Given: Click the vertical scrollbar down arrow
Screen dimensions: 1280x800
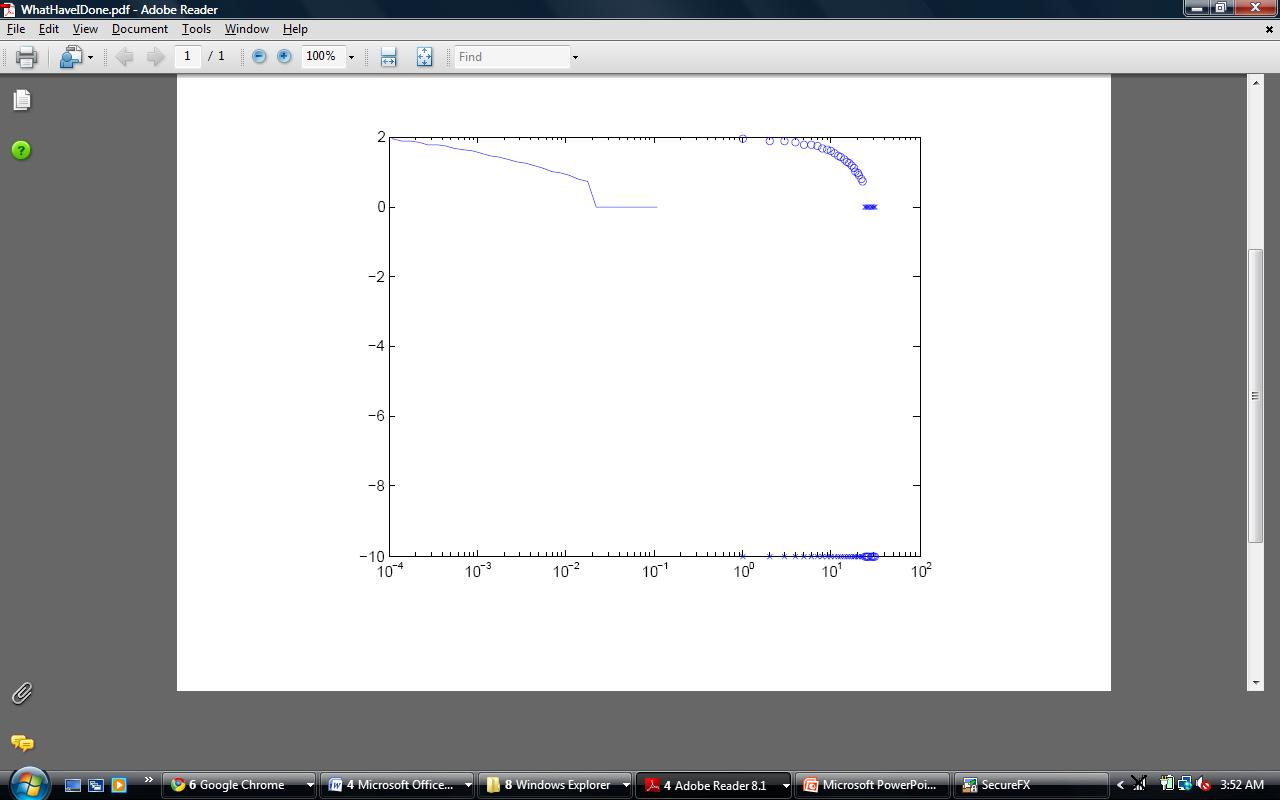Looking at the screenshot, I should (x=1256, y=683).
